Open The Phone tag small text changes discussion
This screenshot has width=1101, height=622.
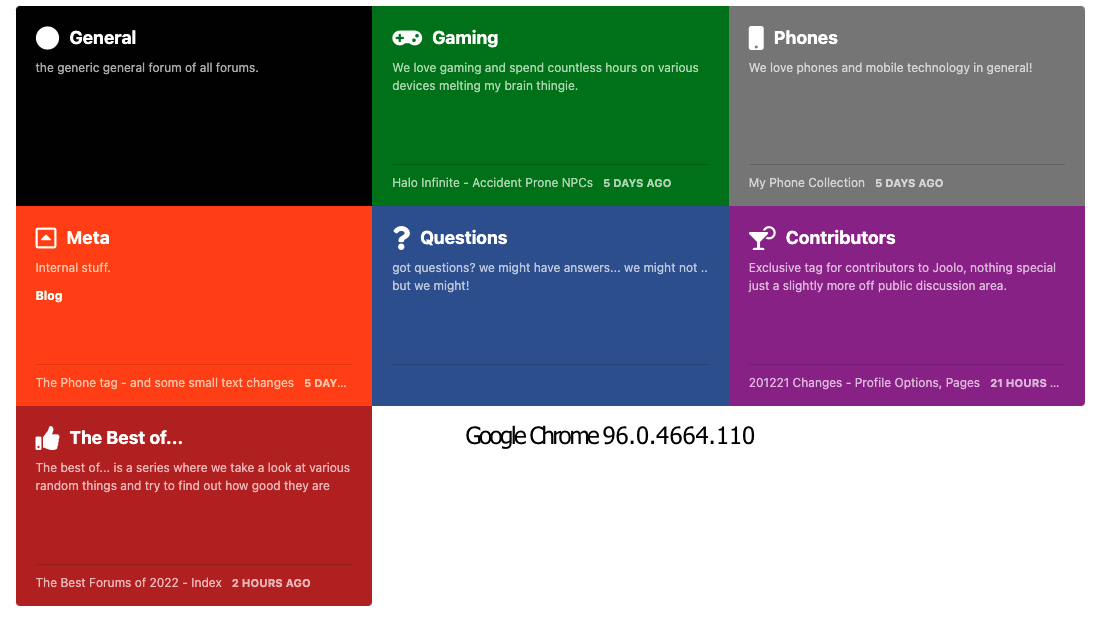[164, 383]
